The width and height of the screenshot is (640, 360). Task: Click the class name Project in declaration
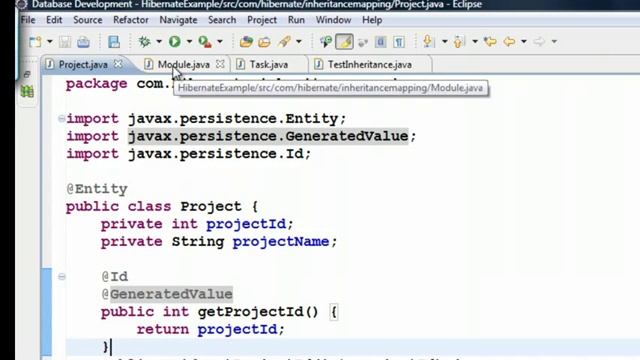pos(211,207)
